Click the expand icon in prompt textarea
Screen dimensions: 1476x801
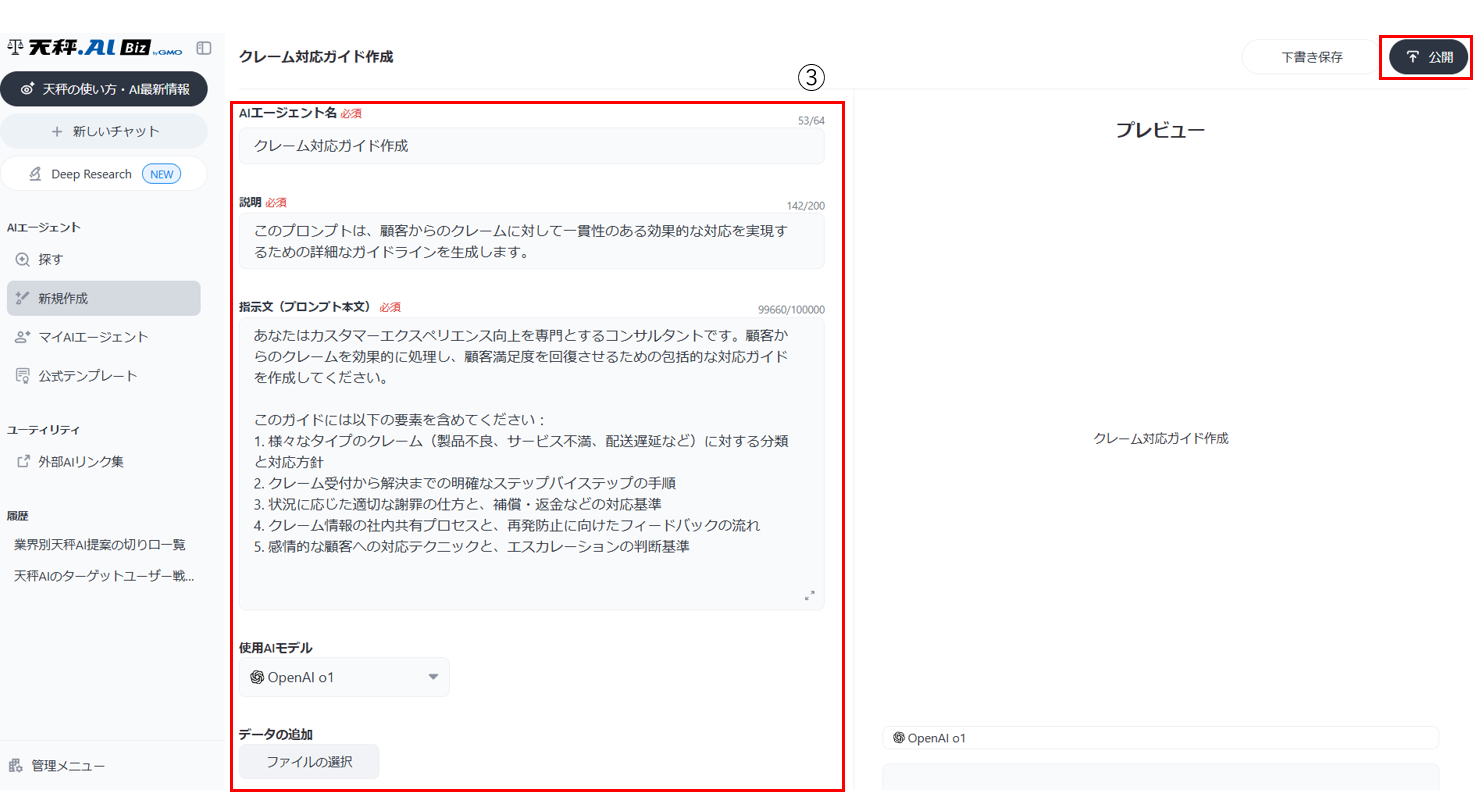[x=809, y=595]
